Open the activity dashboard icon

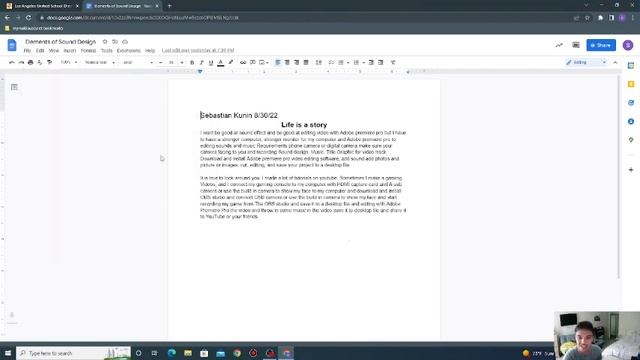[x=559, y=45]
